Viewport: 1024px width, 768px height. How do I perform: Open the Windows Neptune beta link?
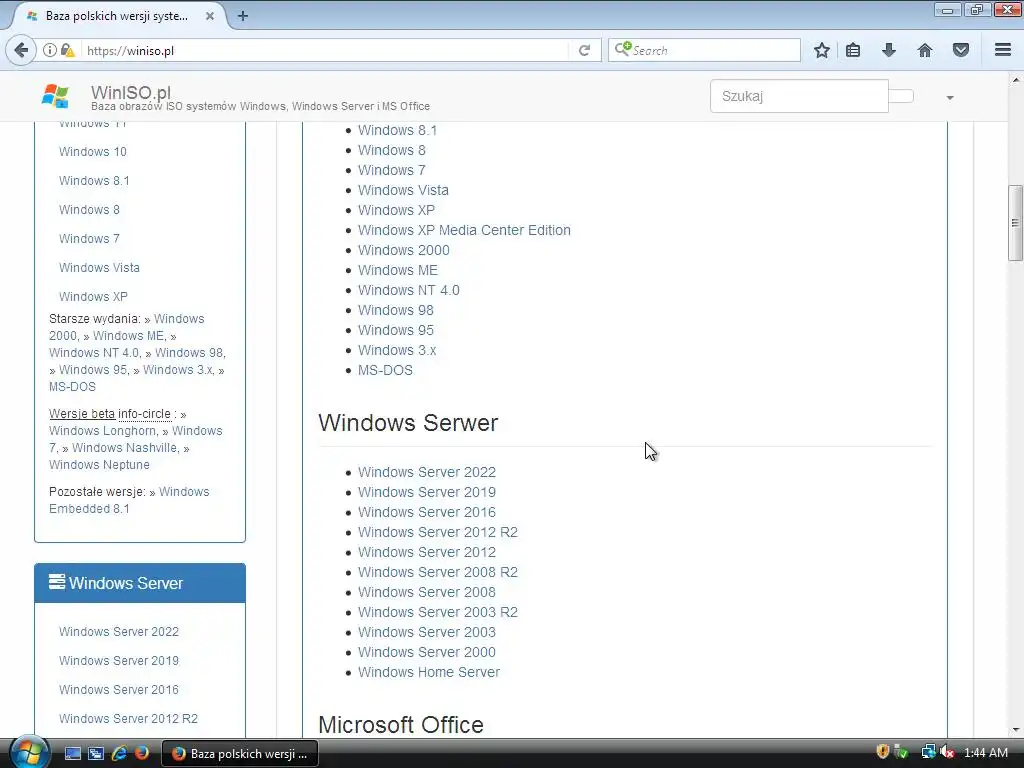point(99,465)
